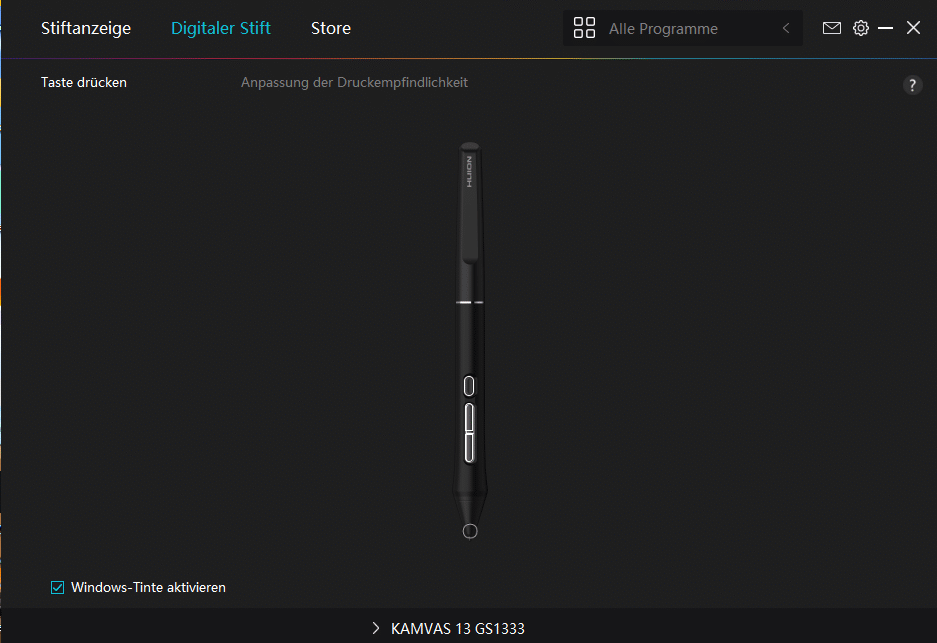Open the Store tab
The image size is (937, 643).
tap(330, 28)
